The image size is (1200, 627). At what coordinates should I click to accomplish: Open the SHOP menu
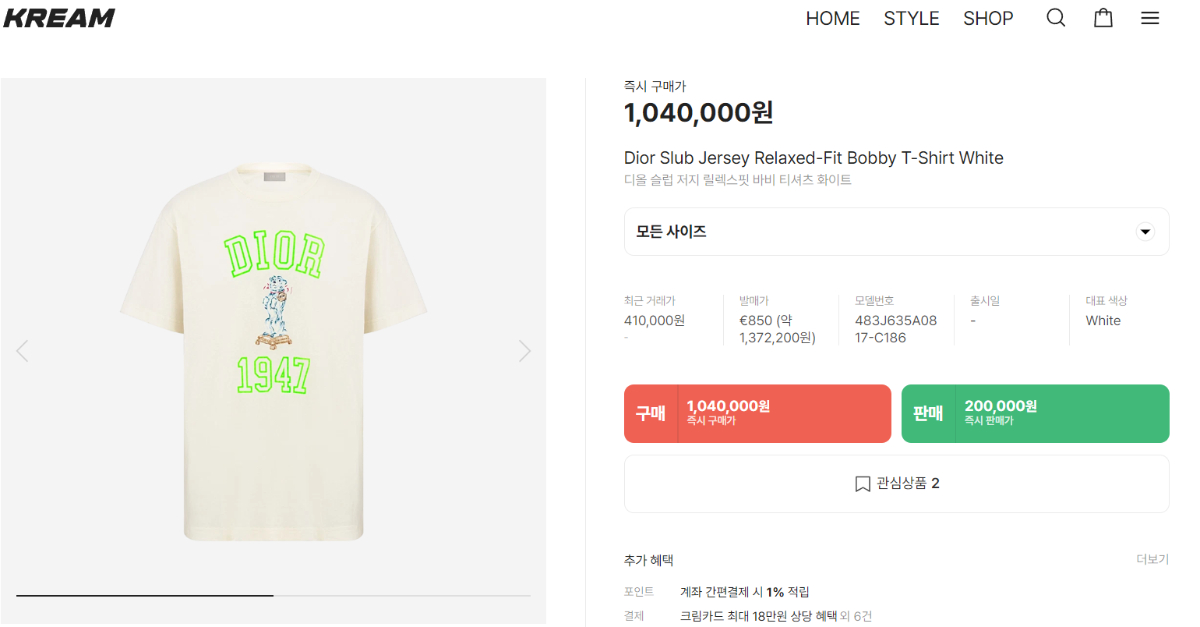988,18
